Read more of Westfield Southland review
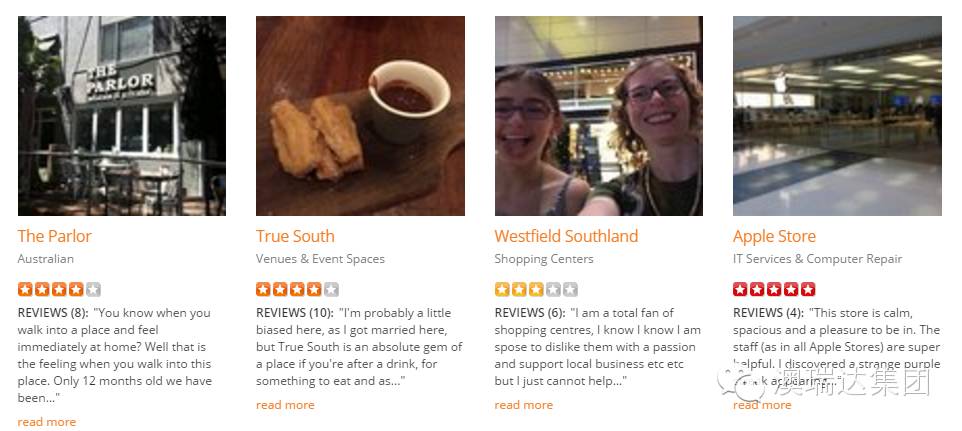 tap(523, 405)
